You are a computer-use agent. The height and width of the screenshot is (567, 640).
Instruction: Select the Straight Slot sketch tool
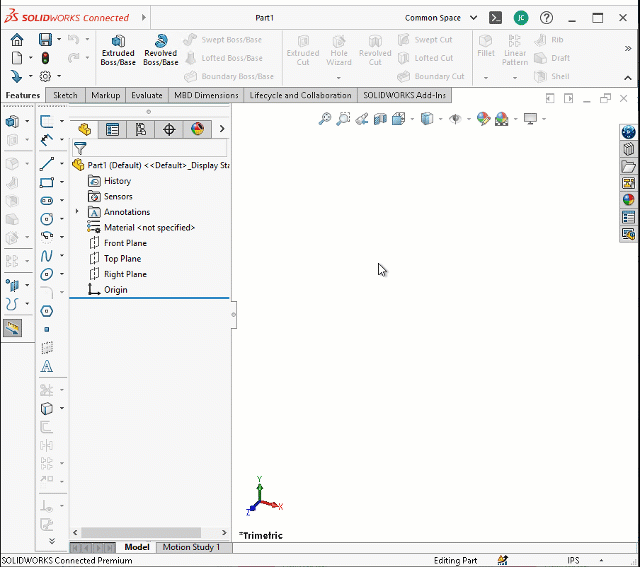(47, 200)
